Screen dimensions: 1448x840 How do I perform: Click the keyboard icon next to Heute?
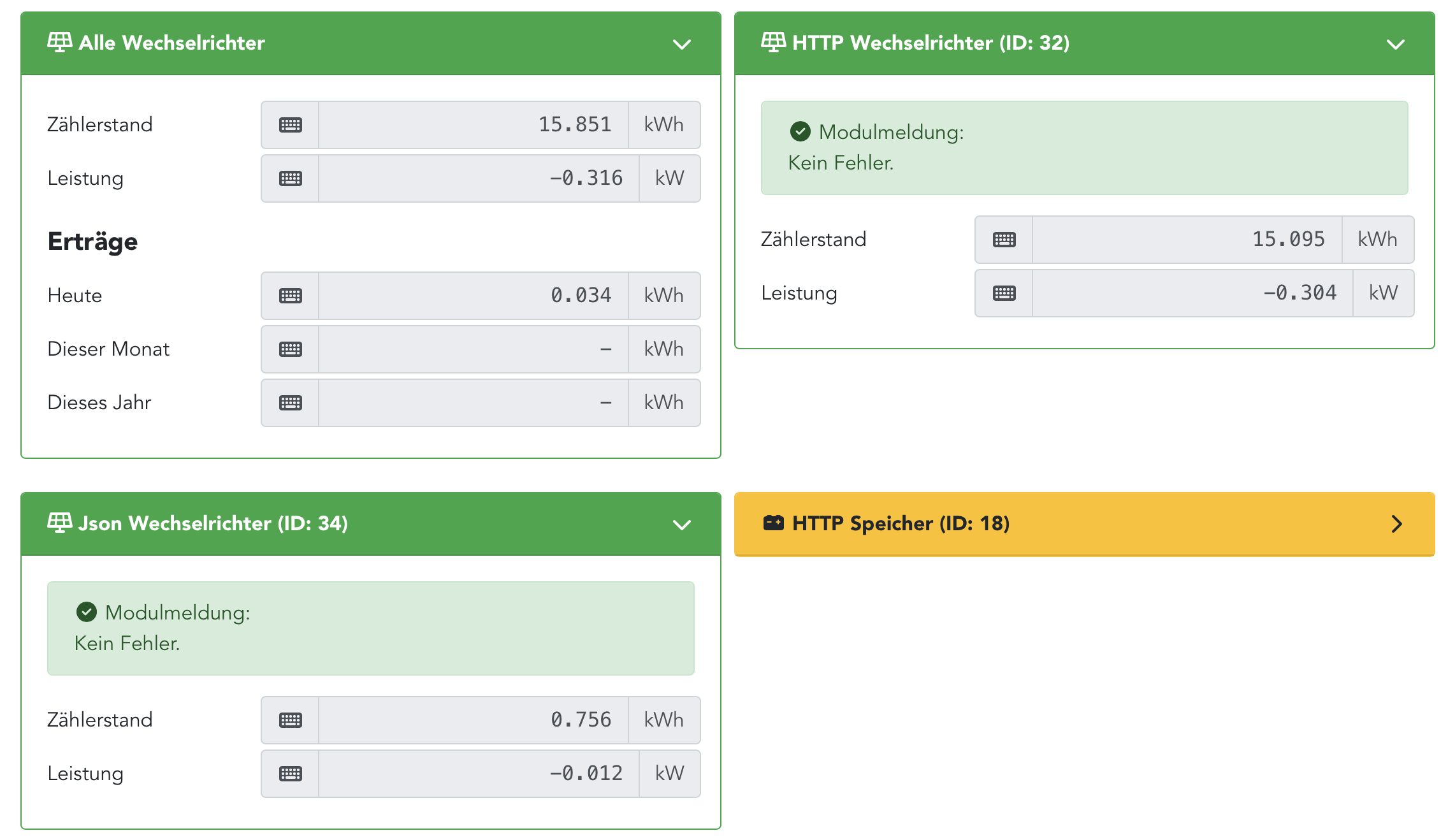click(x=290, y=296)
